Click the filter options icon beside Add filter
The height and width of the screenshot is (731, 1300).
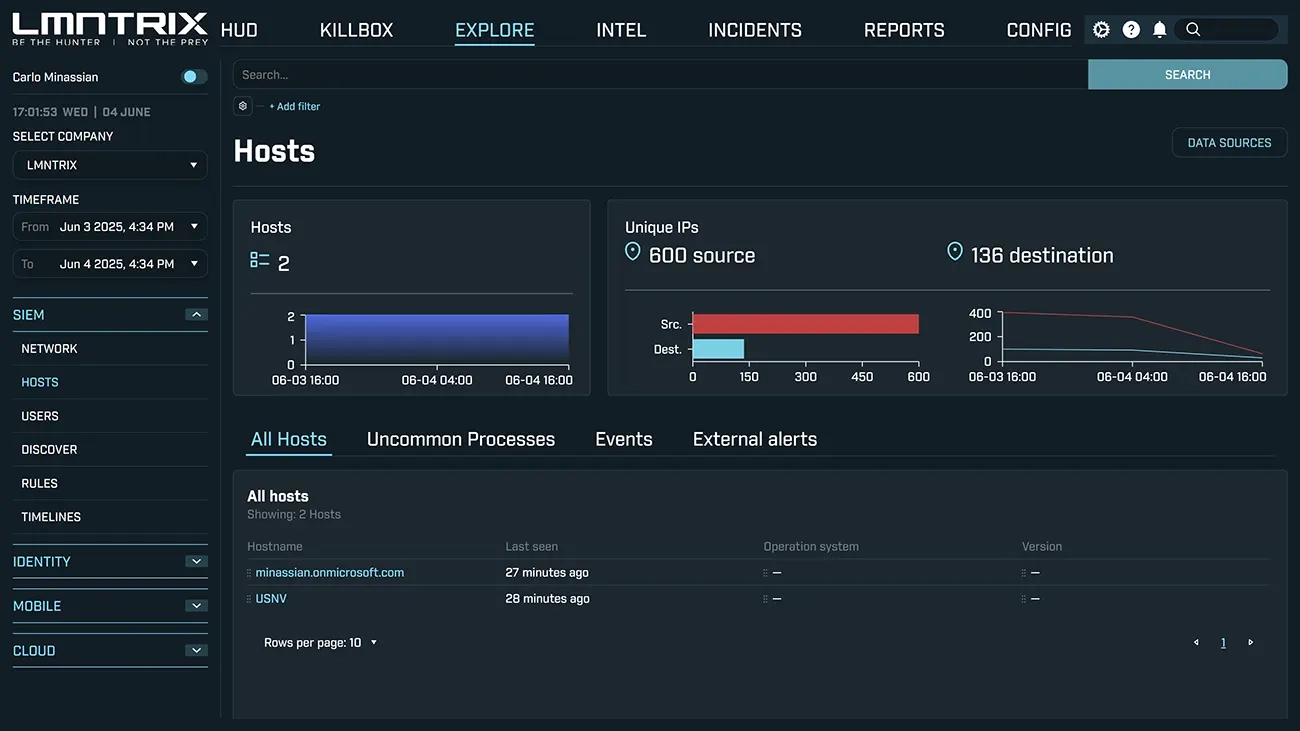click(243, 106)
